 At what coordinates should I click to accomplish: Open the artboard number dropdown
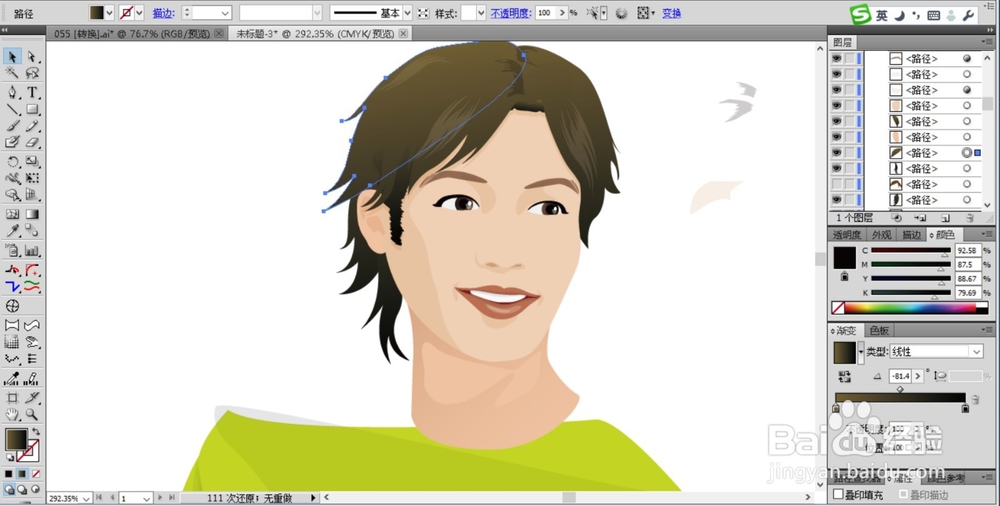pyautogui.click(x=146, y=498)
